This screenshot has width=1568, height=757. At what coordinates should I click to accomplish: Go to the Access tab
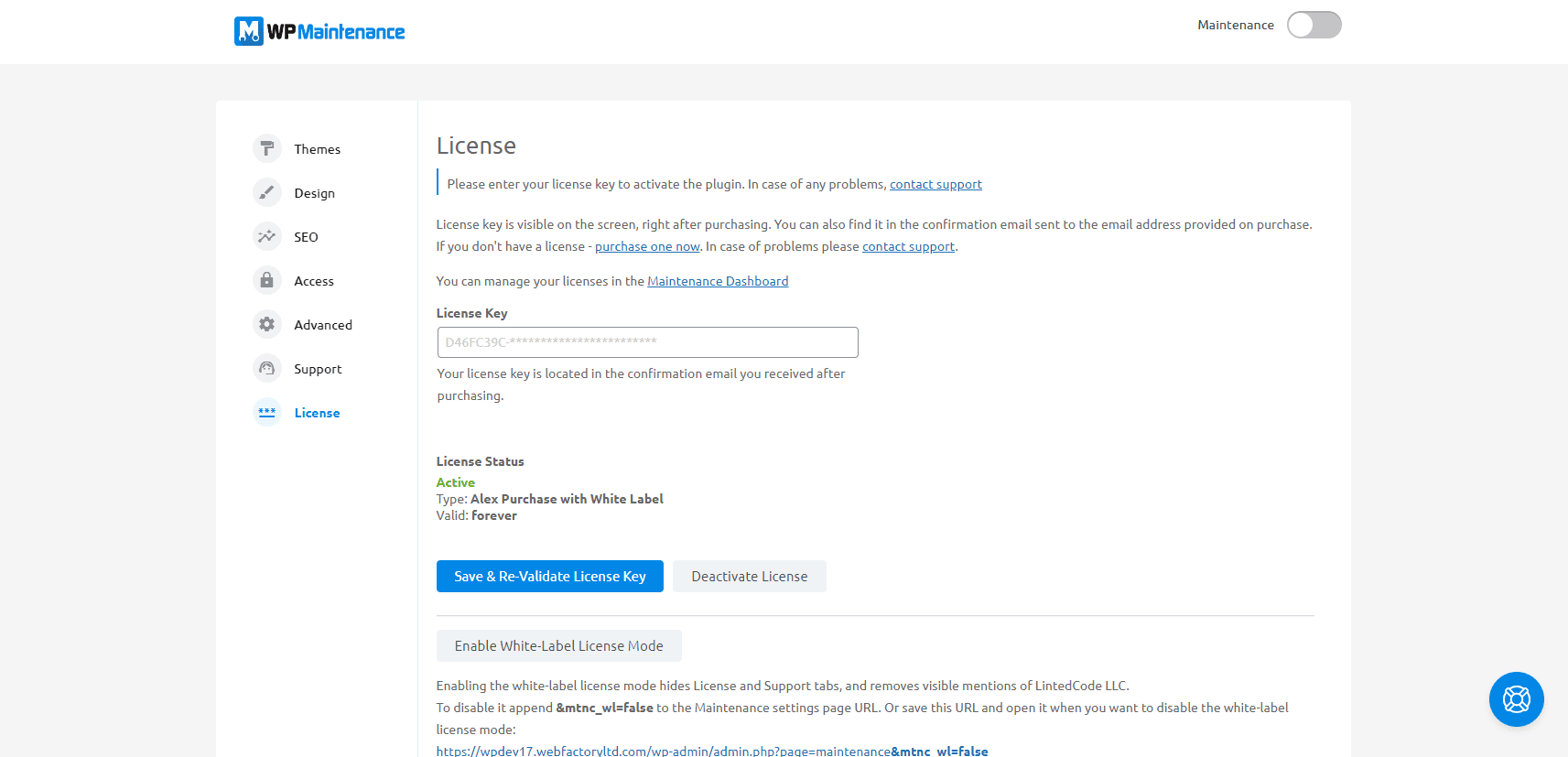313,281
